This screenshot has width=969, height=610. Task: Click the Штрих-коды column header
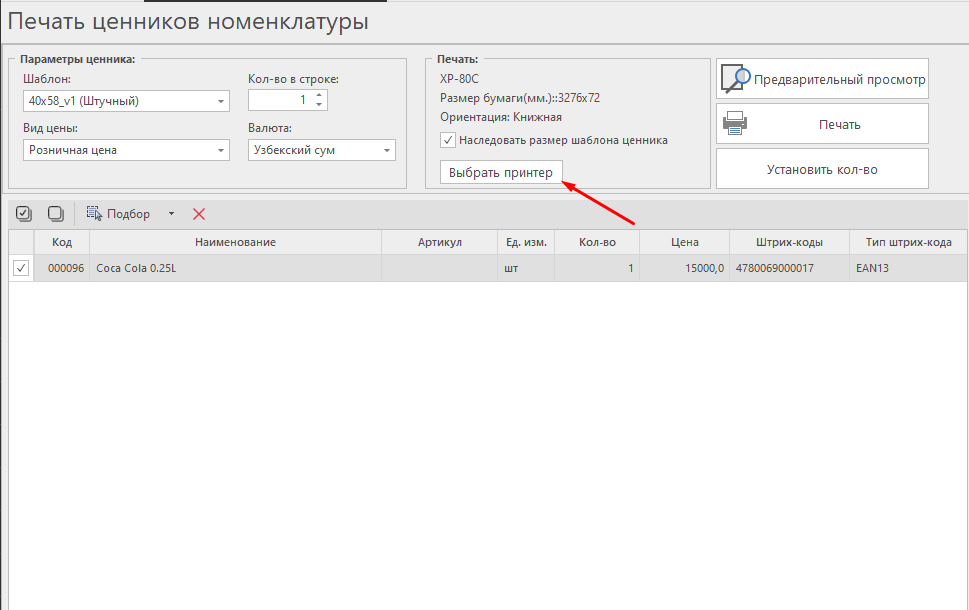click(x=790, y=242)
